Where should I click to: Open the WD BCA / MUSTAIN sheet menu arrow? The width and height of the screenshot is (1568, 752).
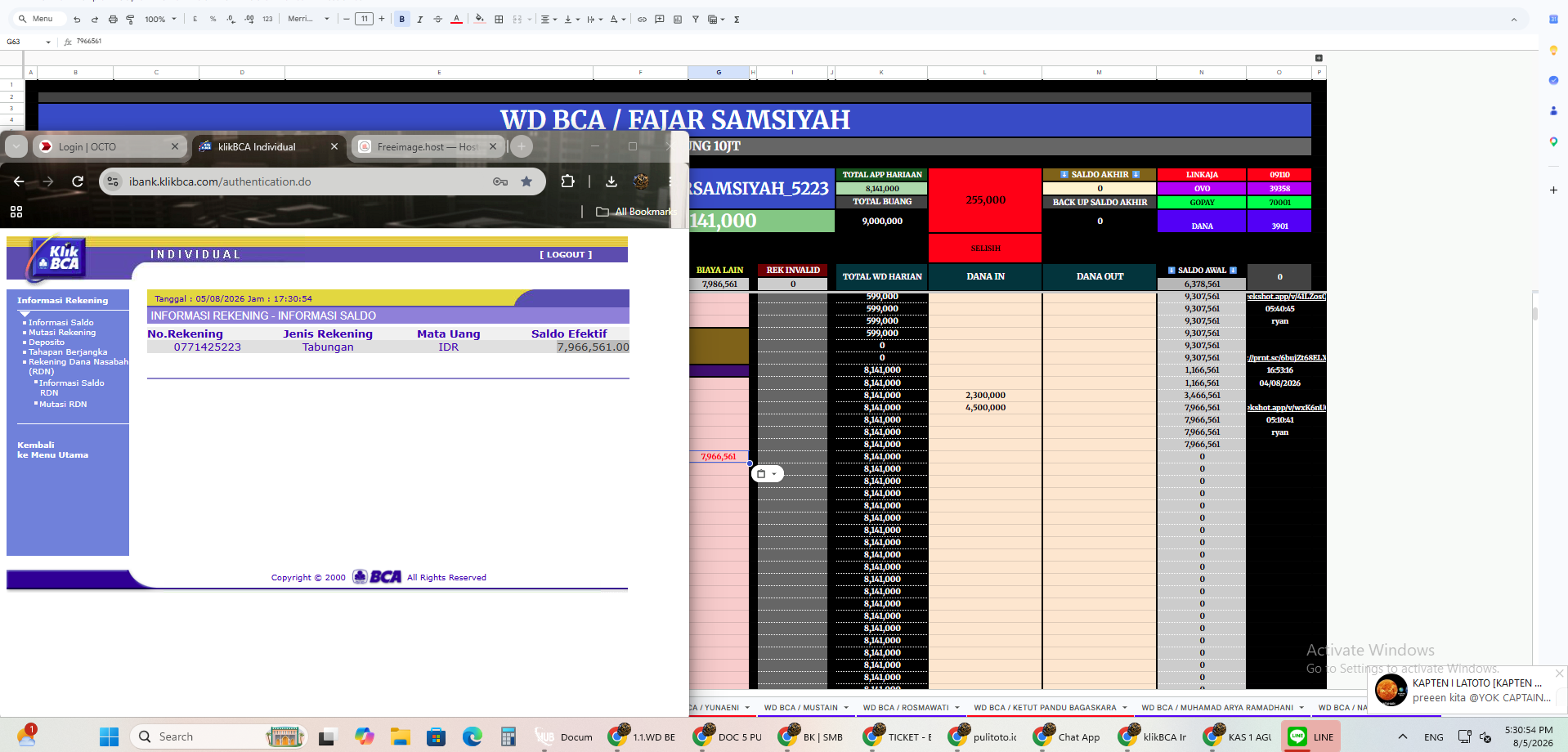846,708
